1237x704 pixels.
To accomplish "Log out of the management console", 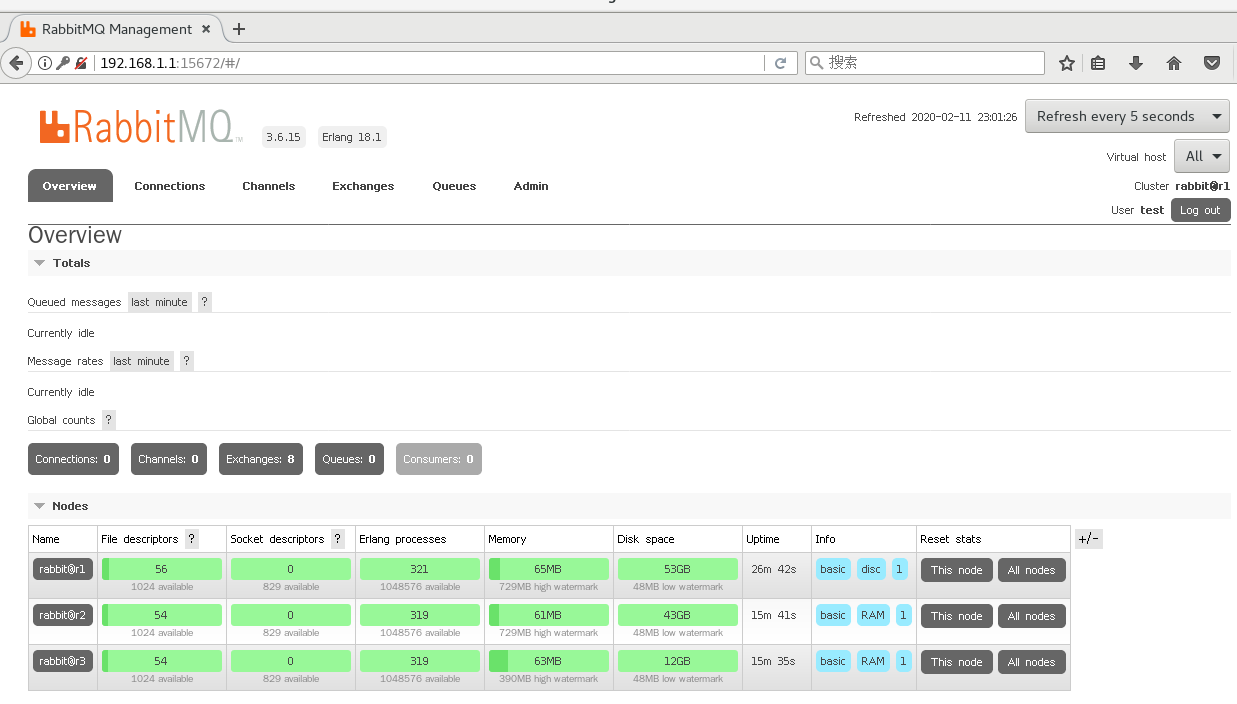I will pos(1200,210).
